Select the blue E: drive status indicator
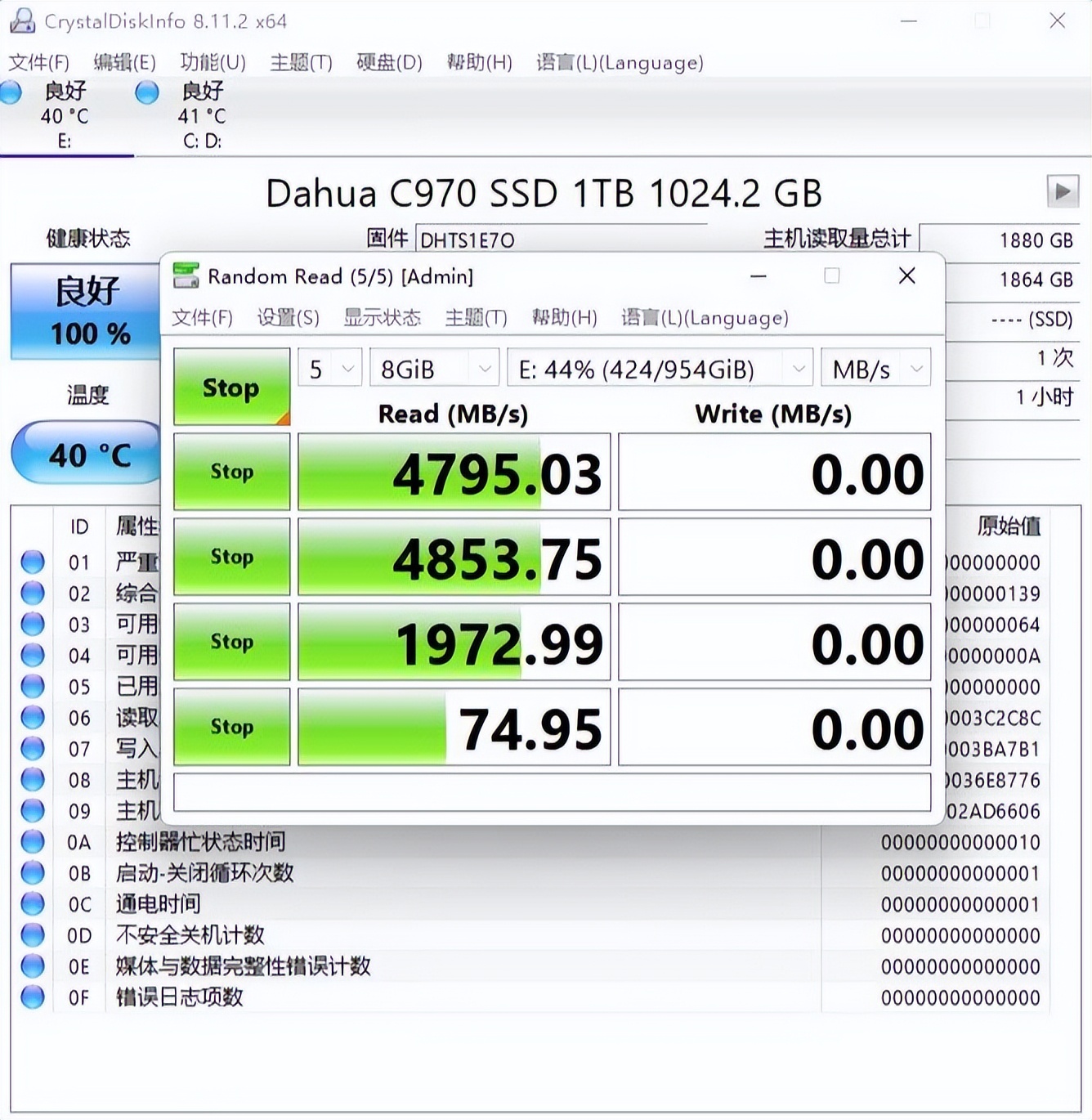 click(x=12, y=93)
